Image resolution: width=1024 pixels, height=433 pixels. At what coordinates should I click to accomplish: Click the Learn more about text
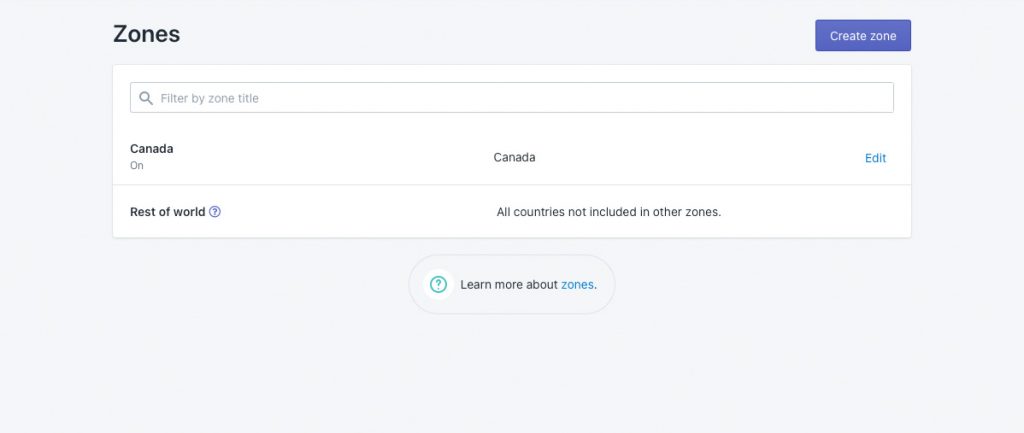coord(509,285)
